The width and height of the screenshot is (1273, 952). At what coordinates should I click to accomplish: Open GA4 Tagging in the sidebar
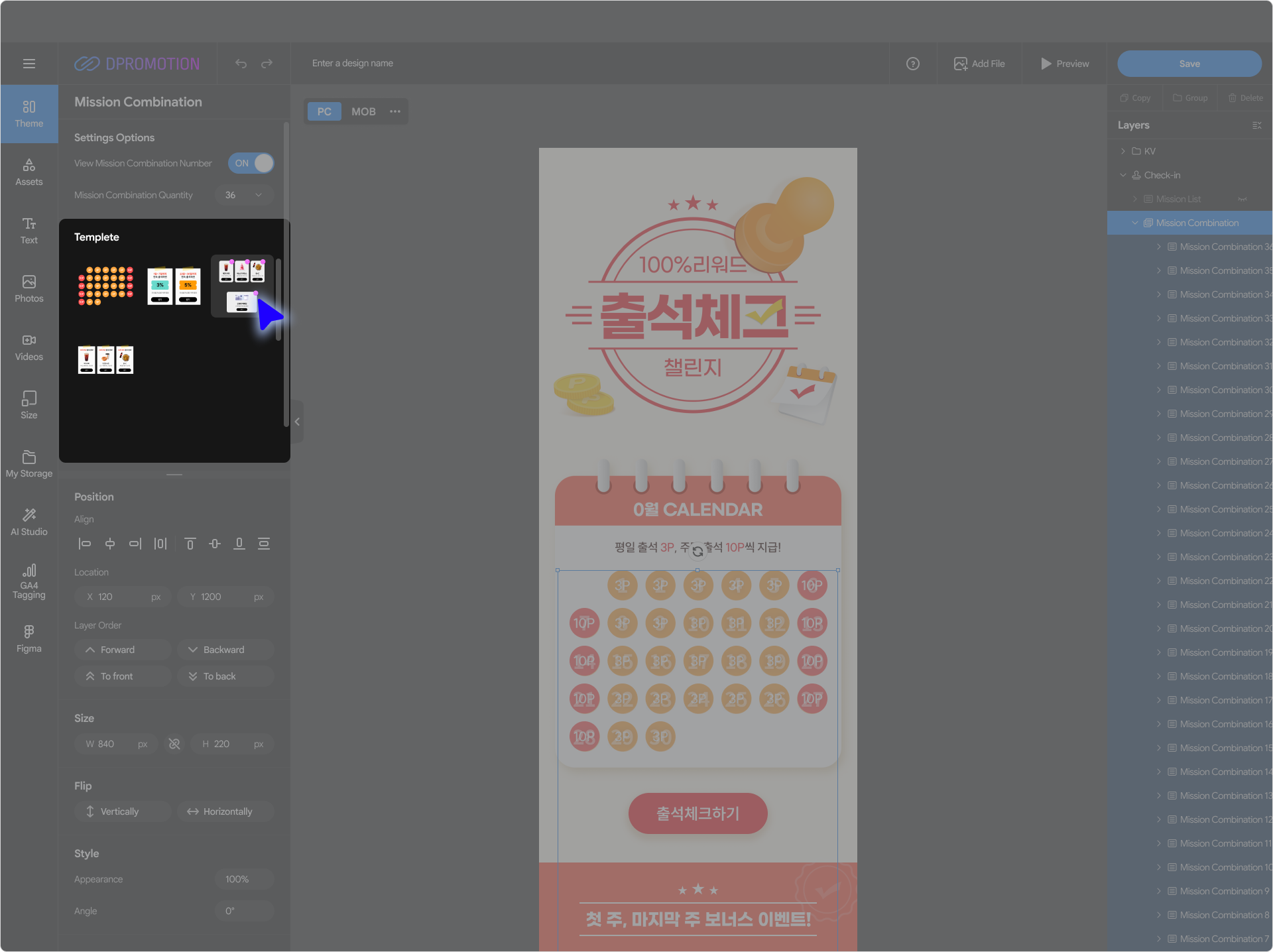29,582
